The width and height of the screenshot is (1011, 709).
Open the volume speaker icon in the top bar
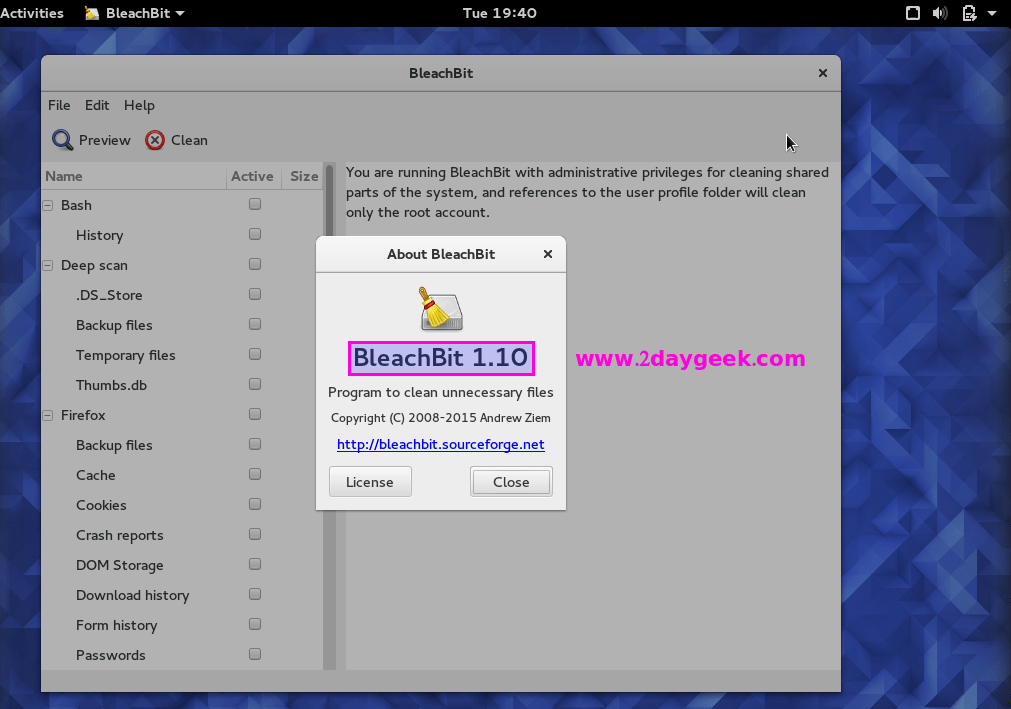tap(940, 13)
